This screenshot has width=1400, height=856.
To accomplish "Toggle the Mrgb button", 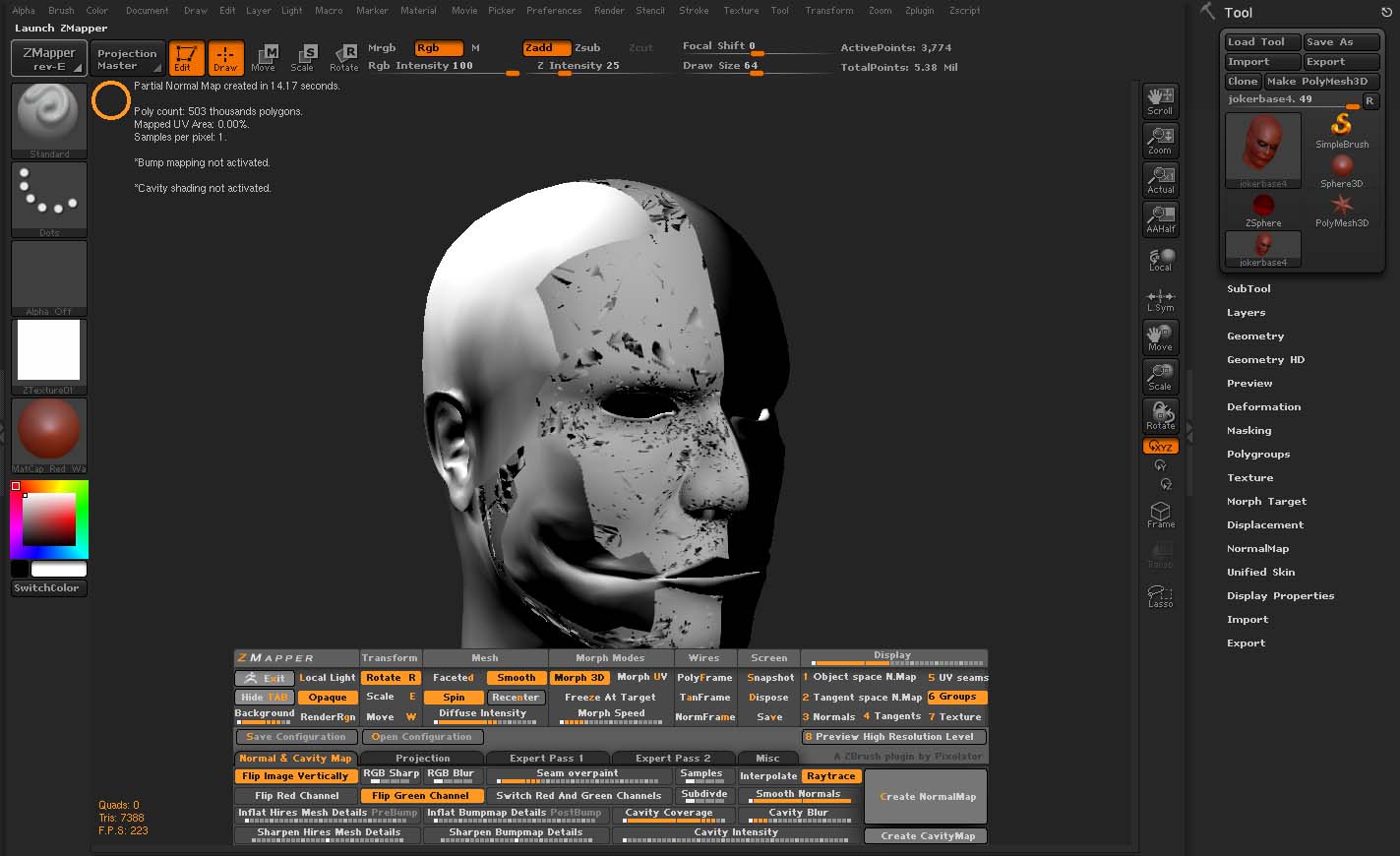I will (x=382, y=47).
